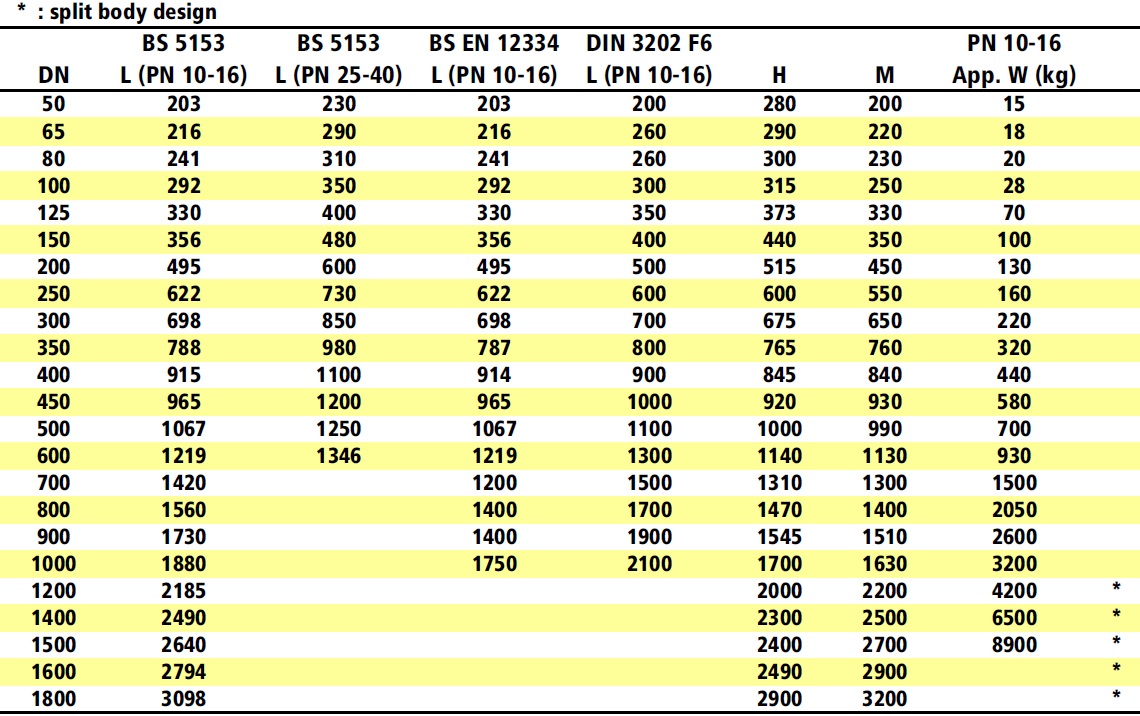The height and width of the screenshot is (716, 1140).
Task: Click weight 6500 in DN 1400 row
Action: click(x=1014, y=618)
